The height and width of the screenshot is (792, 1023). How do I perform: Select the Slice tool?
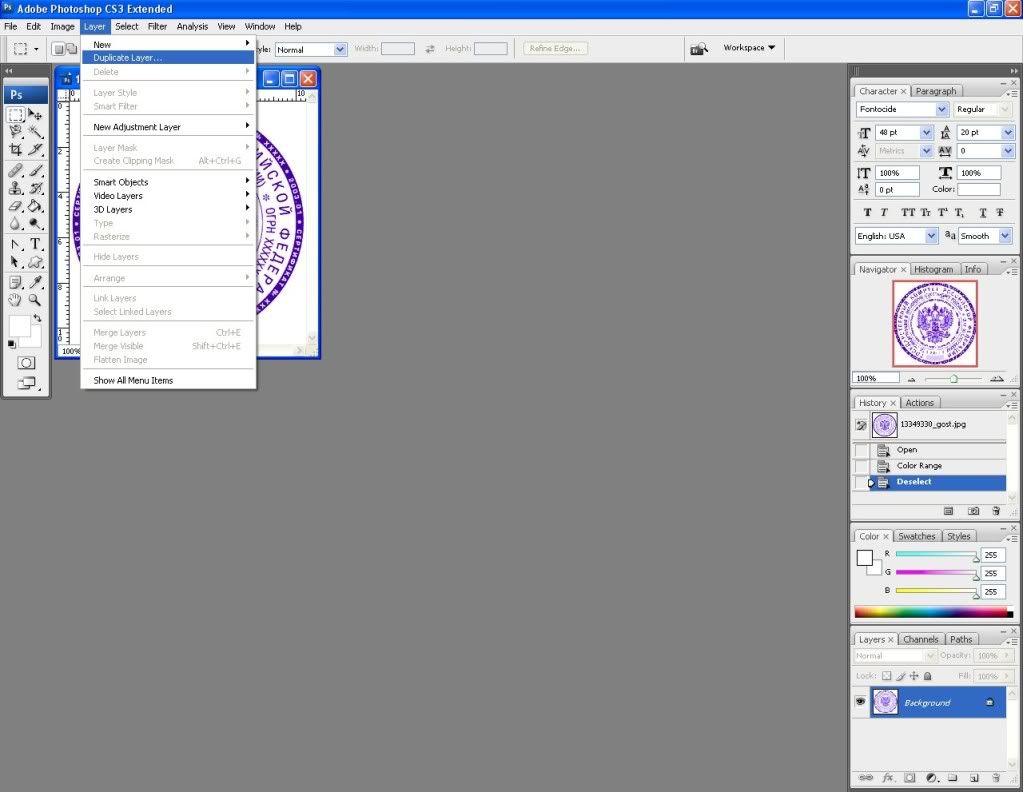tap(35, 149)
